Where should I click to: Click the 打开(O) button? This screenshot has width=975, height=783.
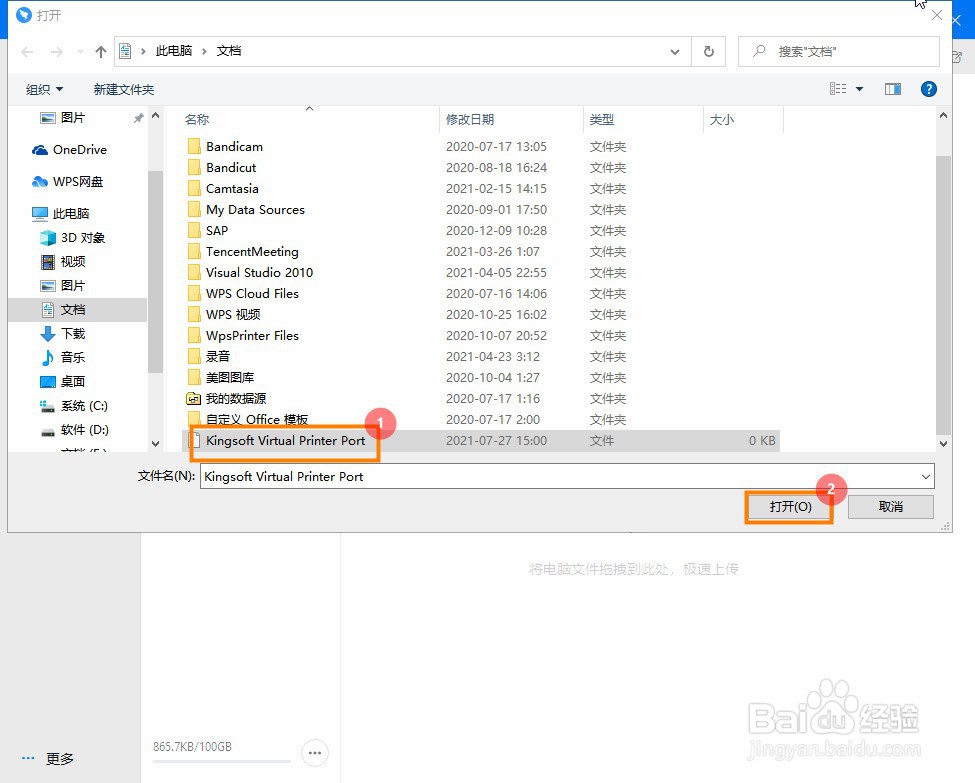[x=790, y=507]
